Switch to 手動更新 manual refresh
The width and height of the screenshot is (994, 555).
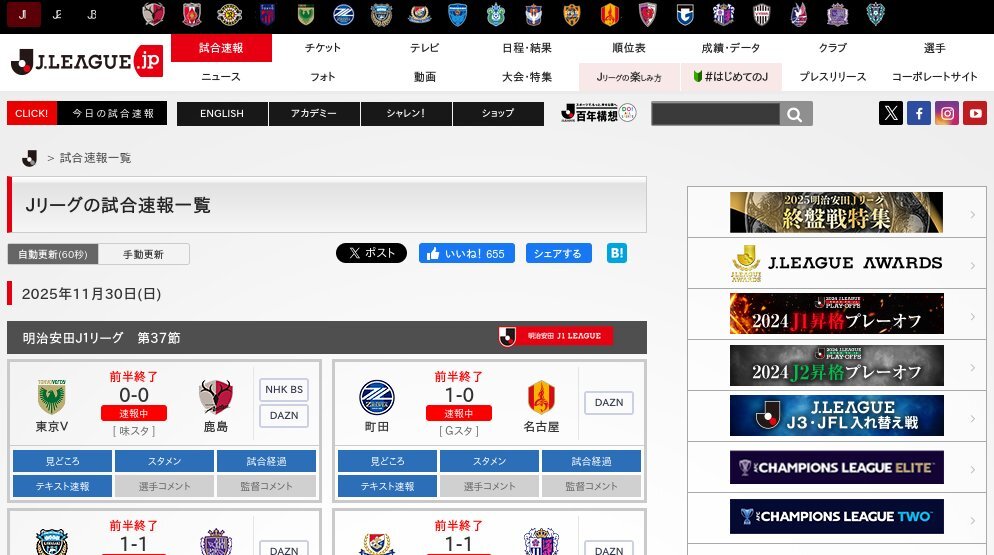click(143, 254)
